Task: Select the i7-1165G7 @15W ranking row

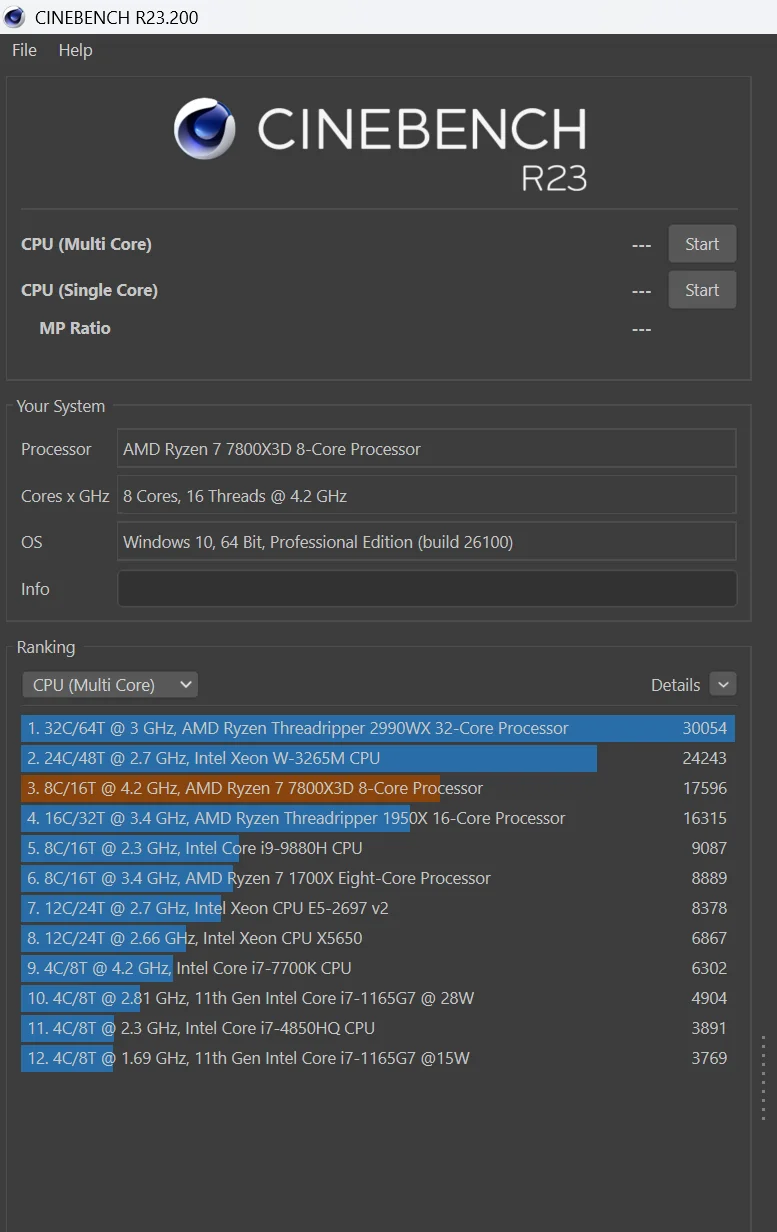Action: [x=378, y=1058]
